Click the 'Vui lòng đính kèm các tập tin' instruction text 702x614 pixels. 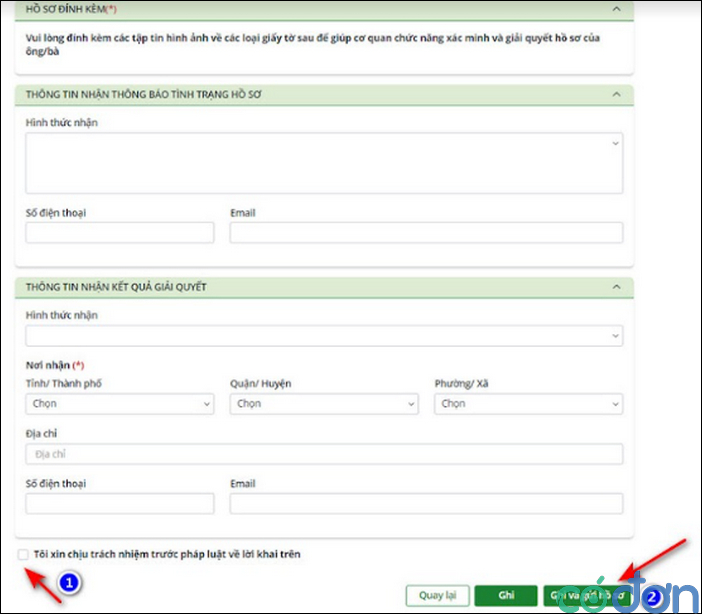312,44
